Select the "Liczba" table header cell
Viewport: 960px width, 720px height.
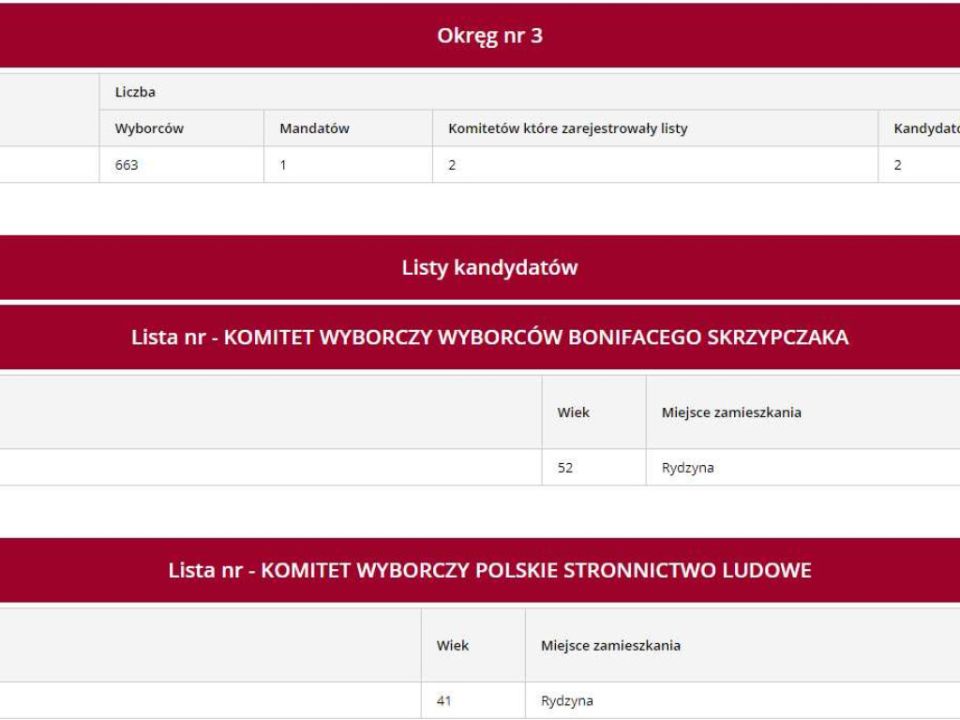pyautogui.click(x=128, y=92)
